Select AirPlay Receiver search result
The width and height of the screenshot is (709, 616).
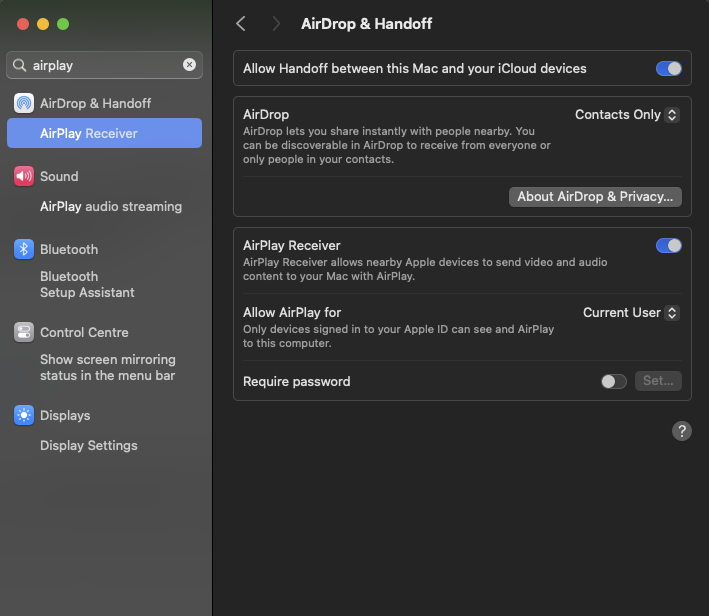(104, 133)
